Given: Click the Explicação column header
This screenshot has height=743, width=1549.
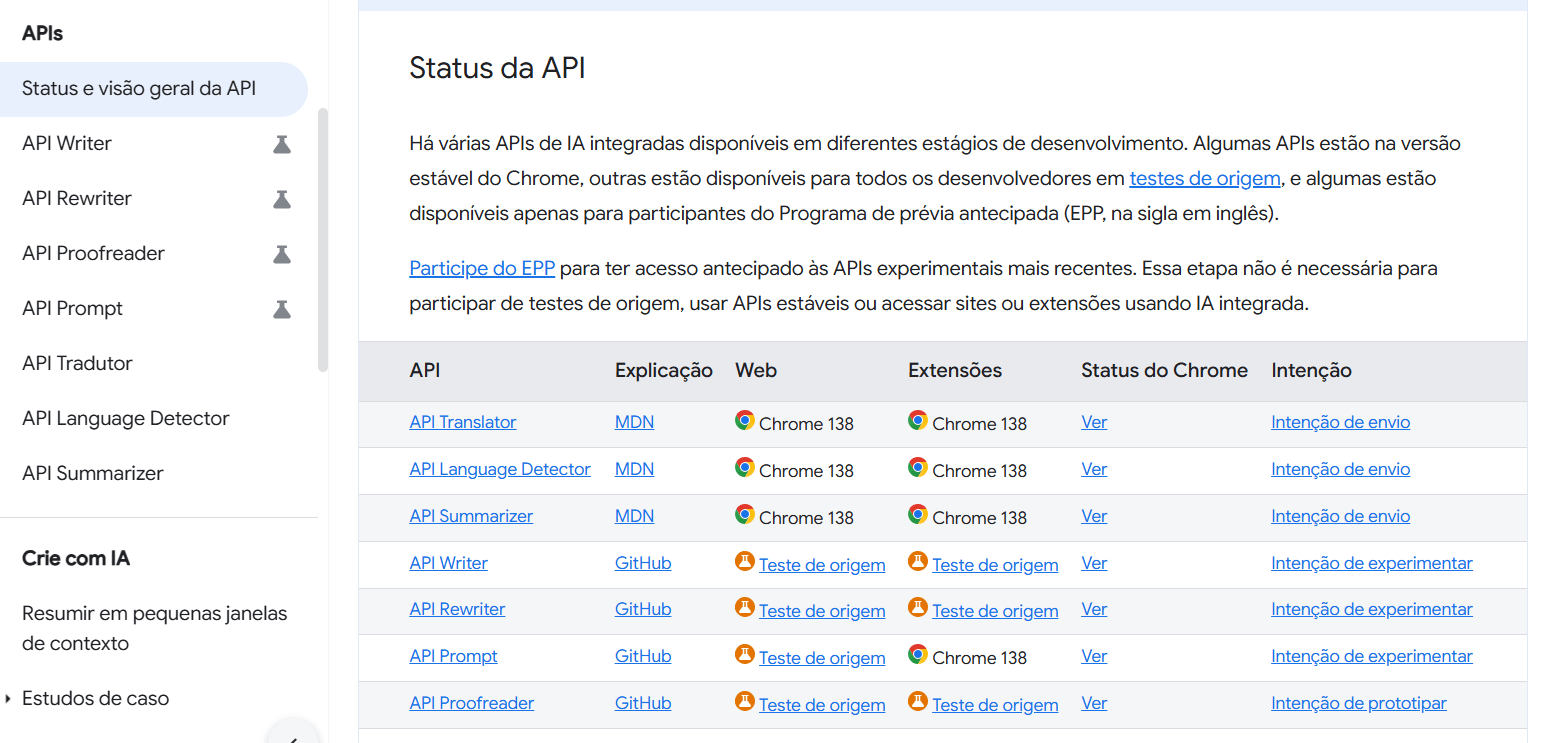Looking at the screenshot, I should (664, 371).
